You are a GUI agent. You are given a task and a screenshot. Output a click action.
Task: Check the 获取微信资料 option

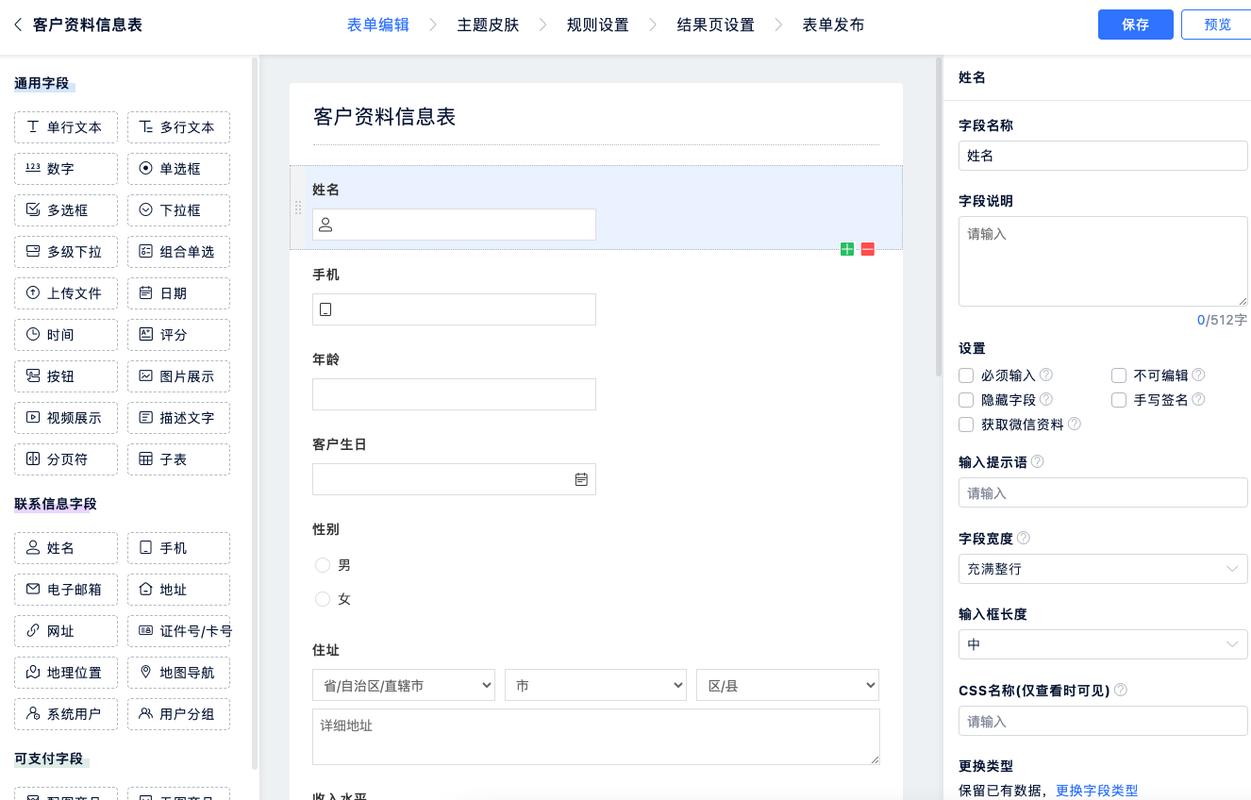tap(966, 424)
